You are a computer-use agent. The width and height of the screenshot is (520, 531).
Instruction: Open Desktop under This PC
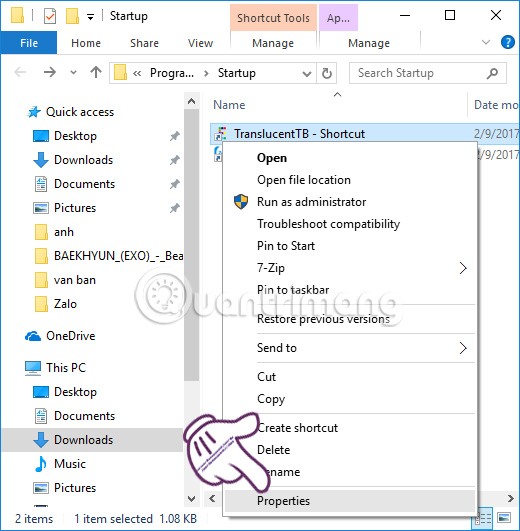click(75, 392)
